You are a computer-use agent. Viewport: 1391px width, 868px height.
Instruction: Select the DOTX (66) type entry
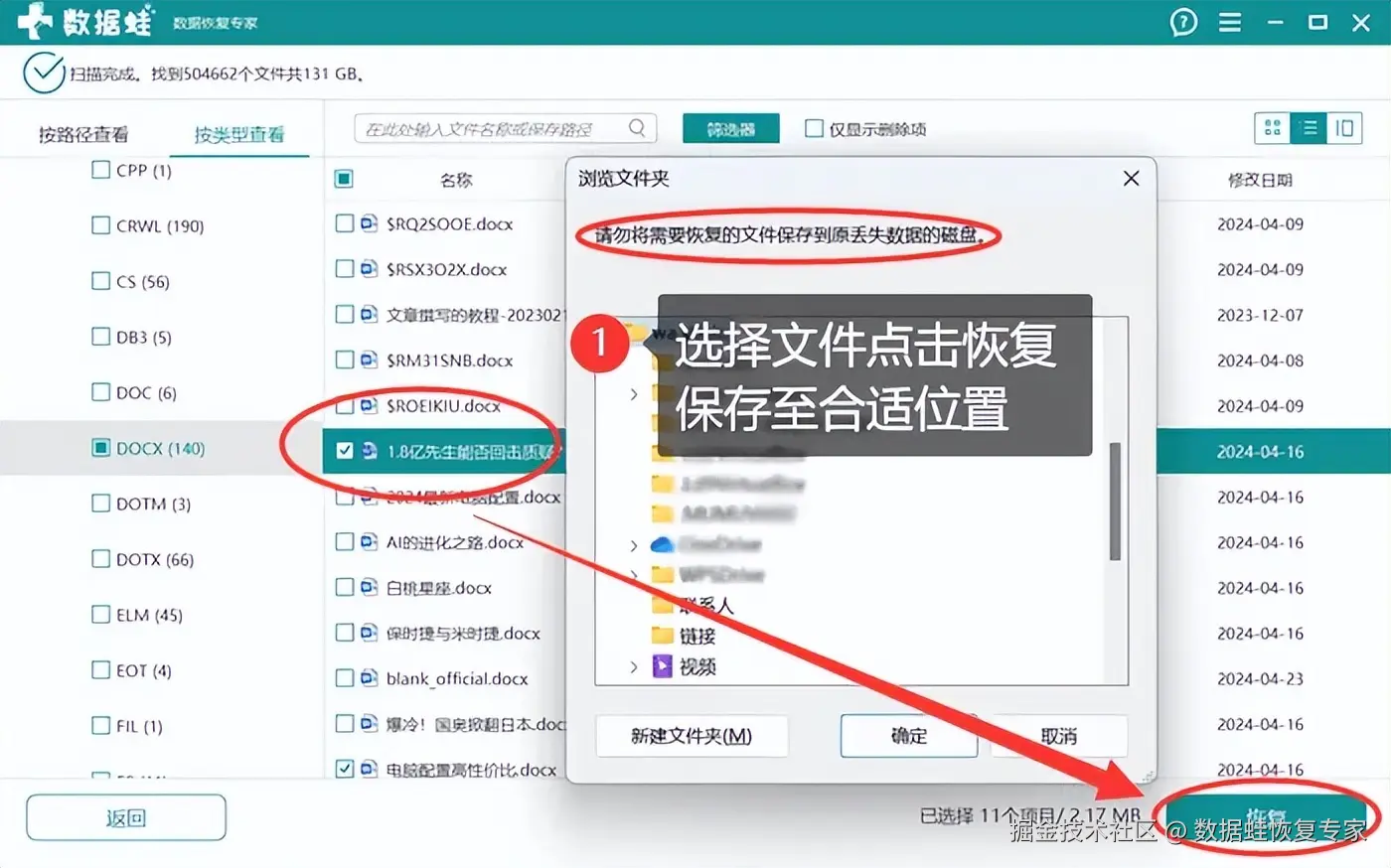[155, 559]
